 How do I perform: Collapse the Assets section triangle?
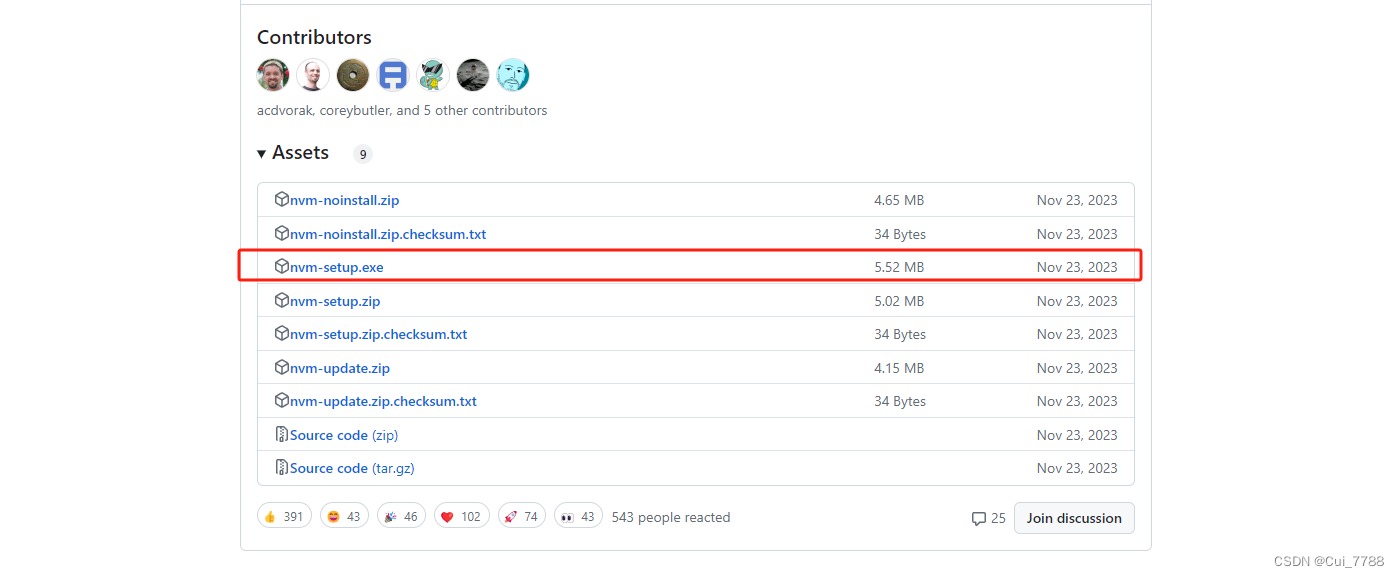pyautogui.click(x=262, y=154)
